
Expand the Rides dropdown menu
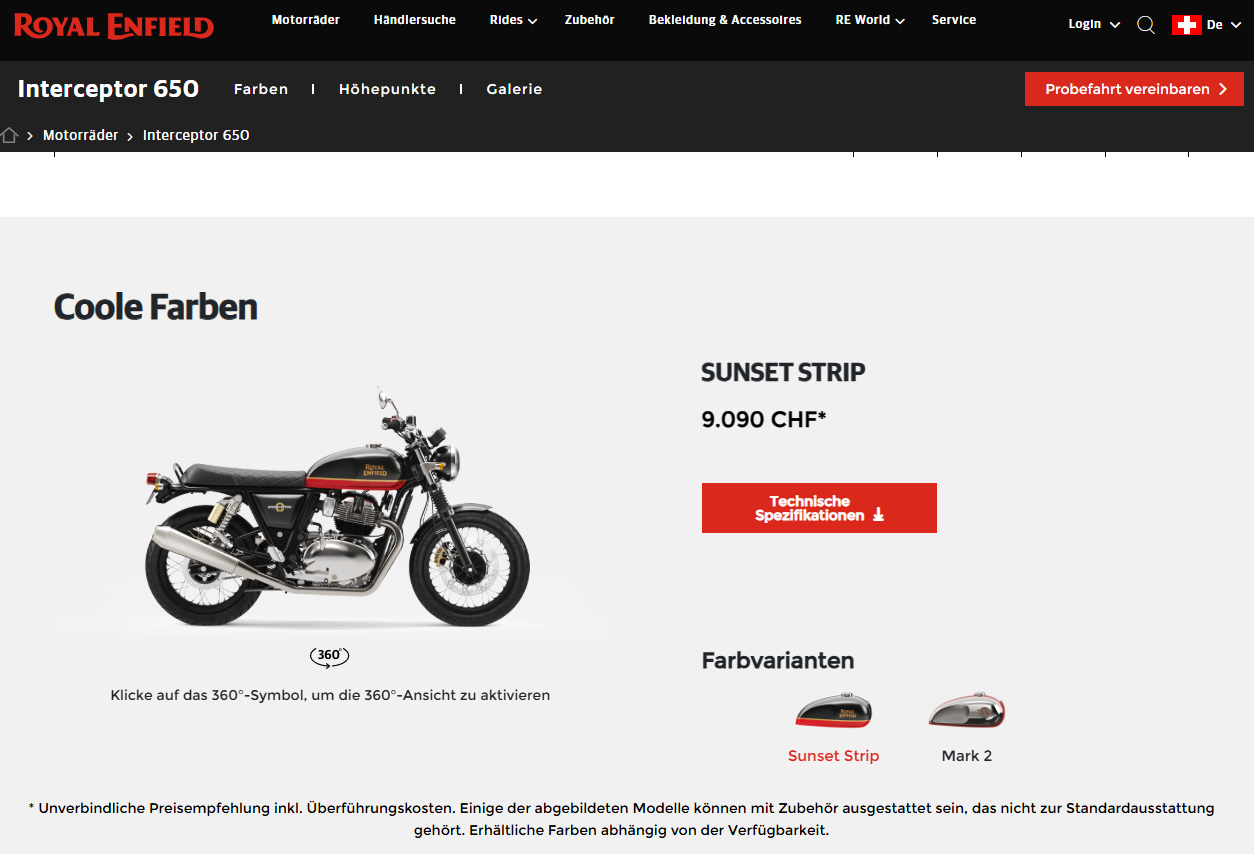513,20
